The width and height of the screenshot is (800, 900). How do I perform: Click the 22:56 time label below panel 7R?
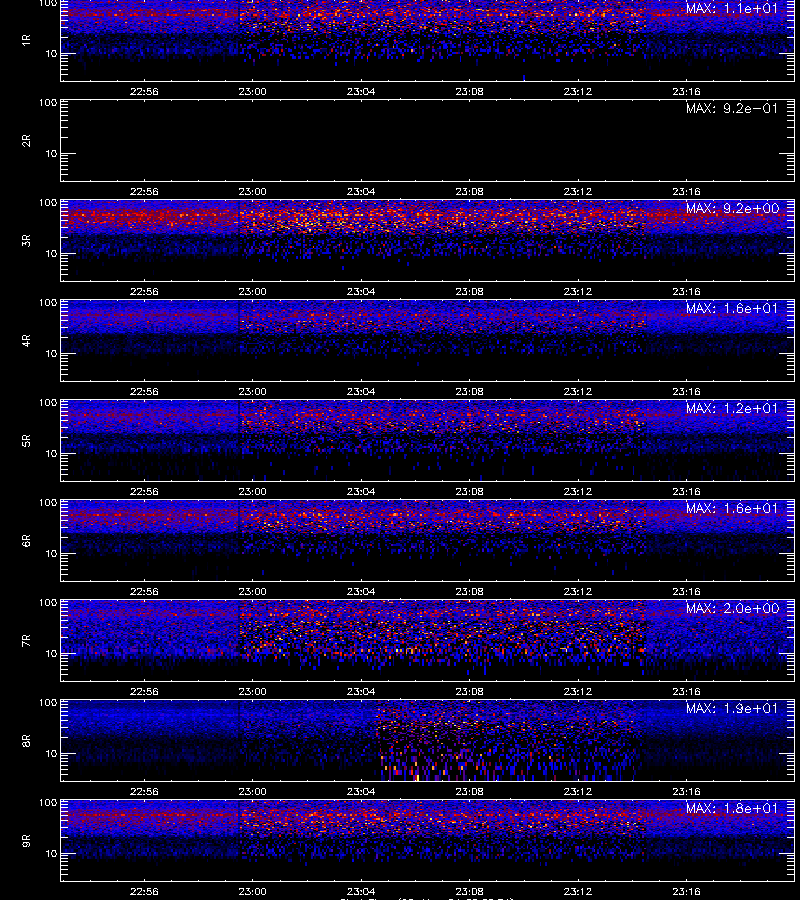coord(144,692)
